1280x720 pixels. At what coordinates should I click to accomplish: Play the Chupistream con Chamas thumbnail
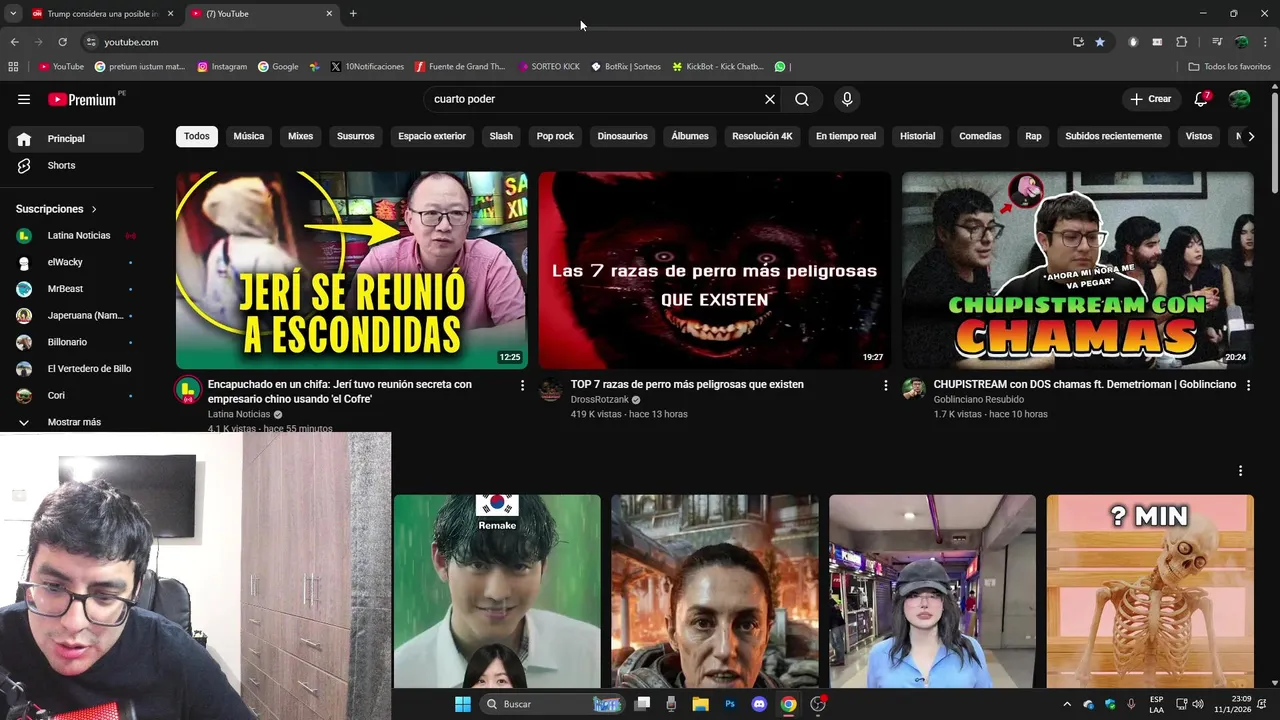[1077, 270]
